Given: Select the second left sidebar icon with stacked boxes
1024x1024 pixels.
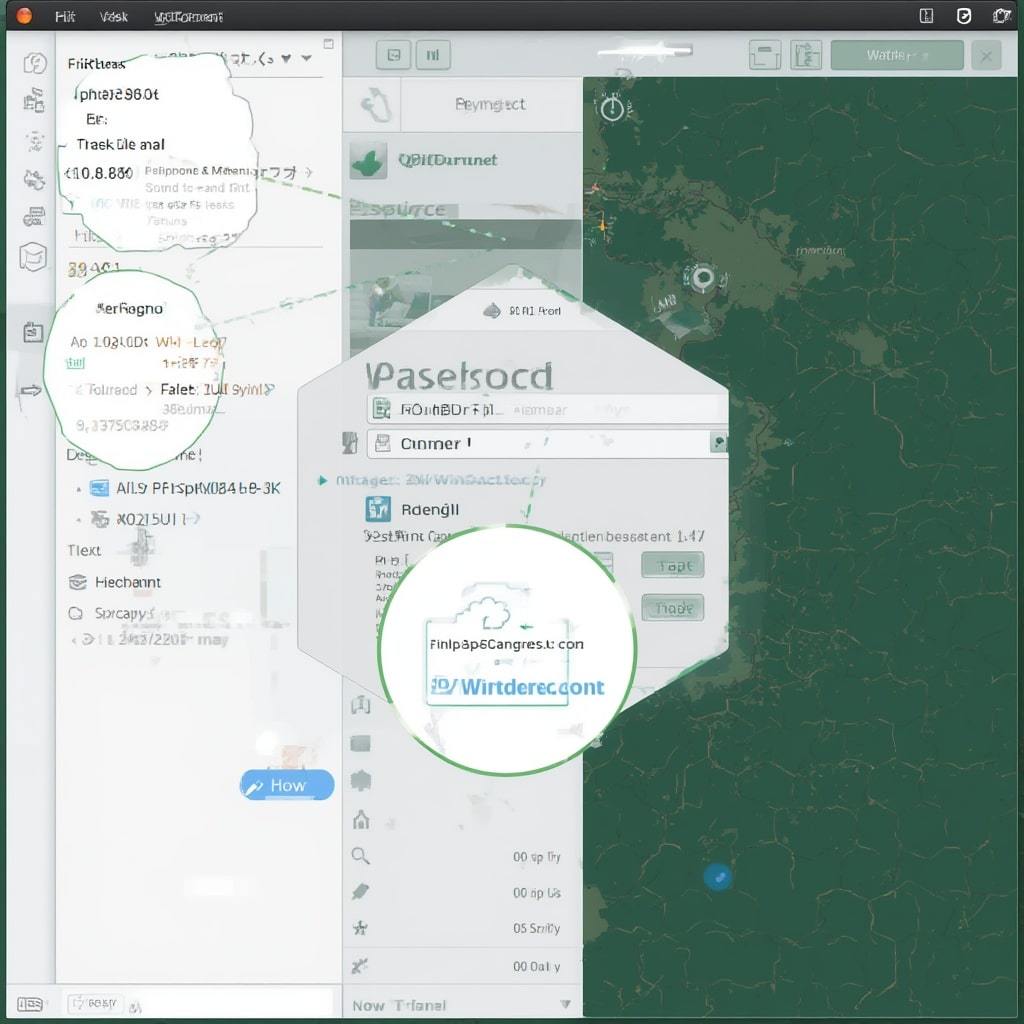Looking at the screenshot, I should [x=34, y=100].
